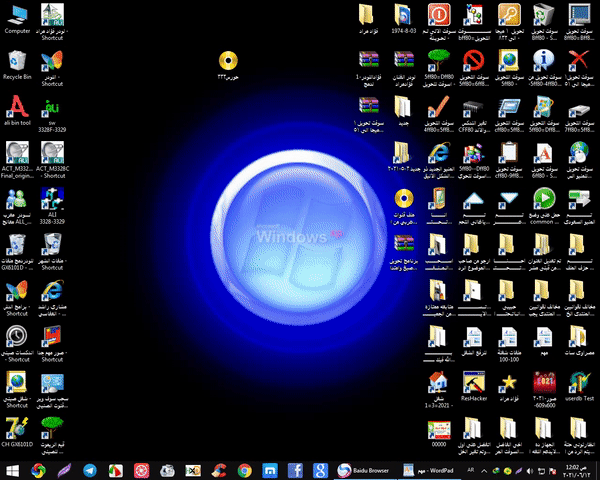
Task: Open the red 2021 picture icon labeled 609x600
Action: (x=544, y=389)
